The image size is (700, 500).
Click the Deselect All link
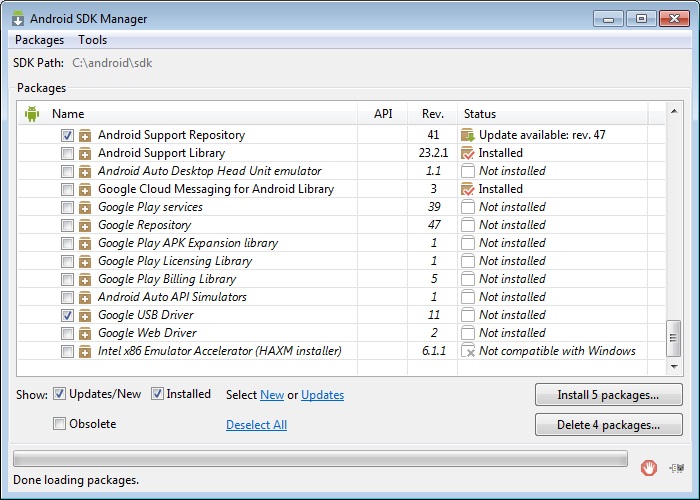[256, 425]
